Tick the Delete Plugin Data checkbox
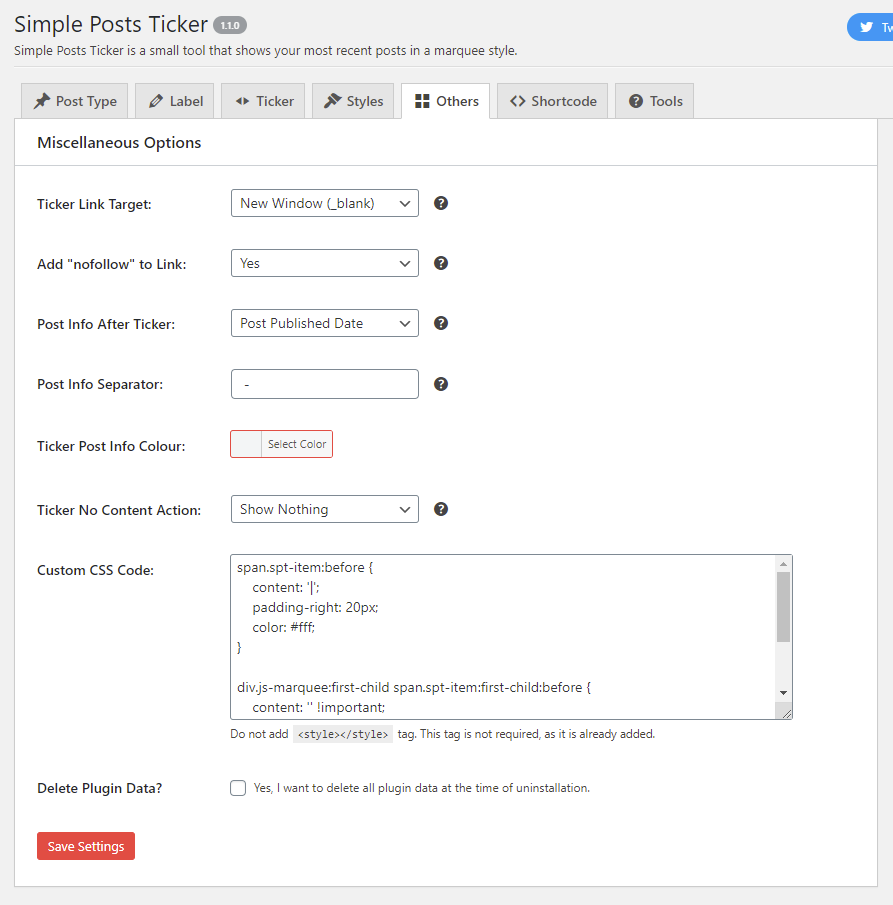The height and width of the screenshot is (905, 893). (238, 788)
